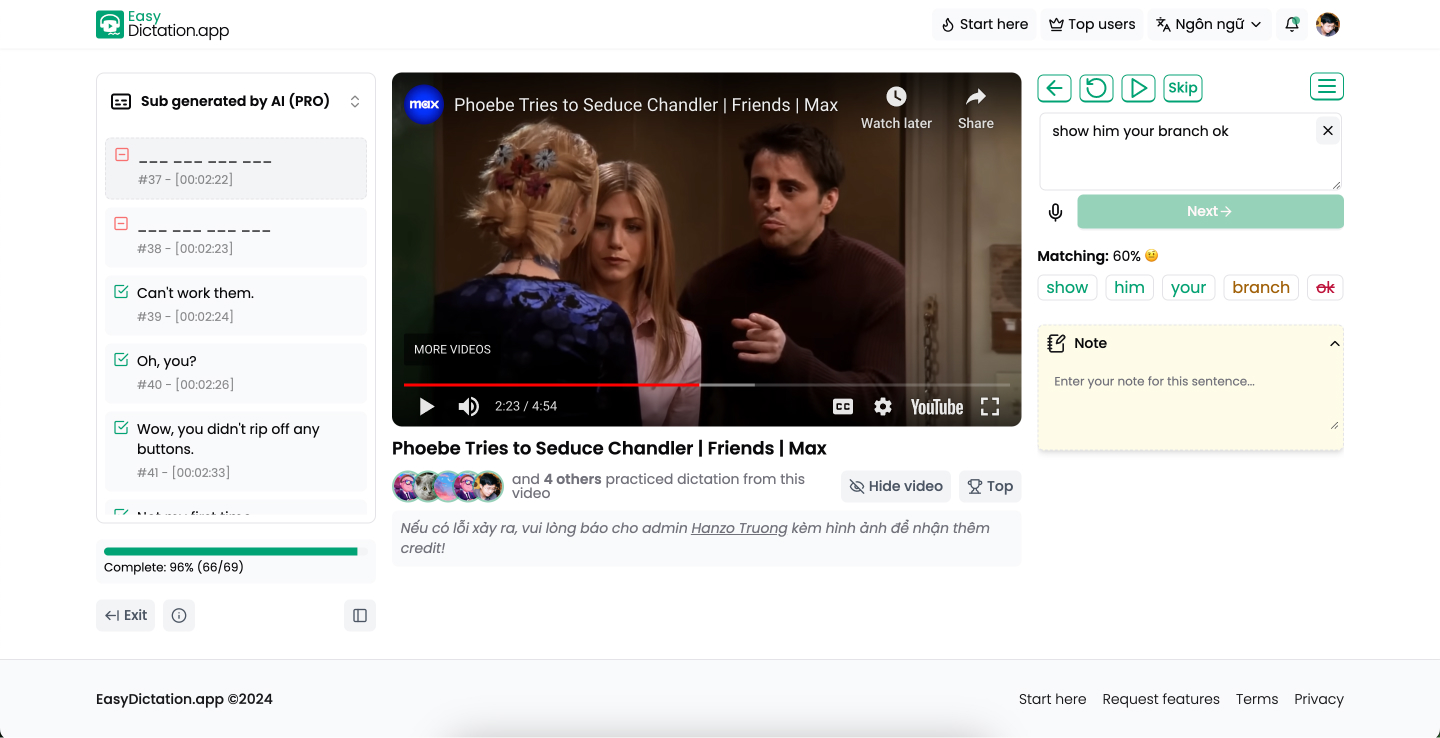Image resolution: width=1440 pixels, height=738 pixels.
Task: Clear the typed dictation text with X
Action: [x=1327, y=131]
